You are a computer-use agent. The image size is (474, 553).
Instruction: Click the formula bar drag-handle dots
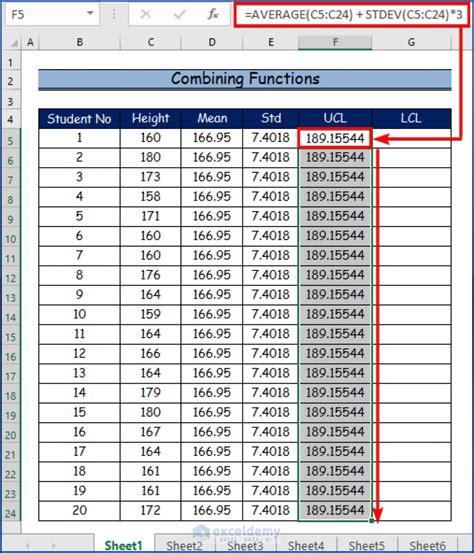[x=114, y=14]
